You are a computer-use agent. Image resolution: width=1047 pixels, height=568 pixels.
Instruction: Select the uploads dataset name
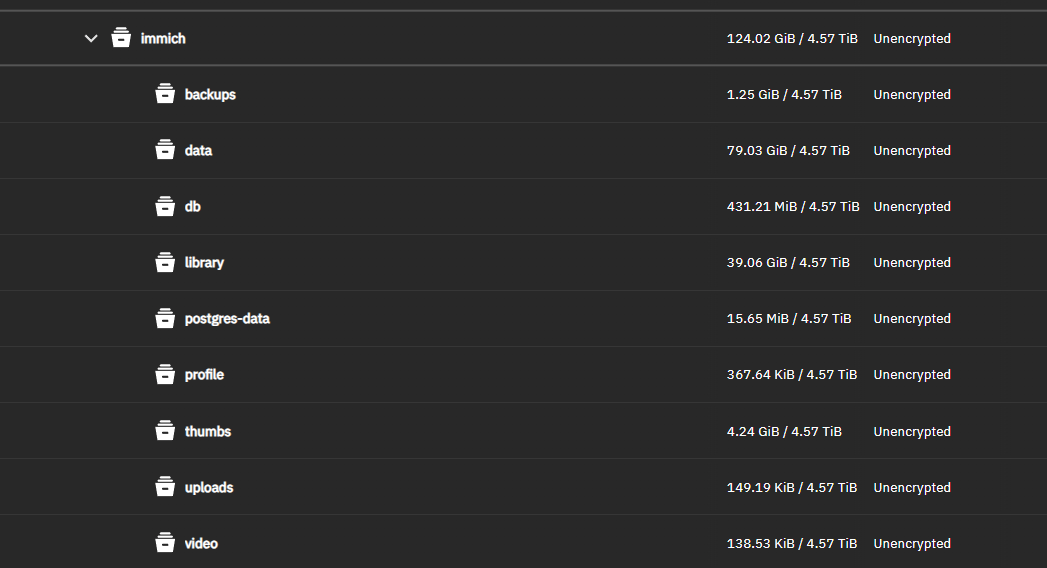pos(209,488)
